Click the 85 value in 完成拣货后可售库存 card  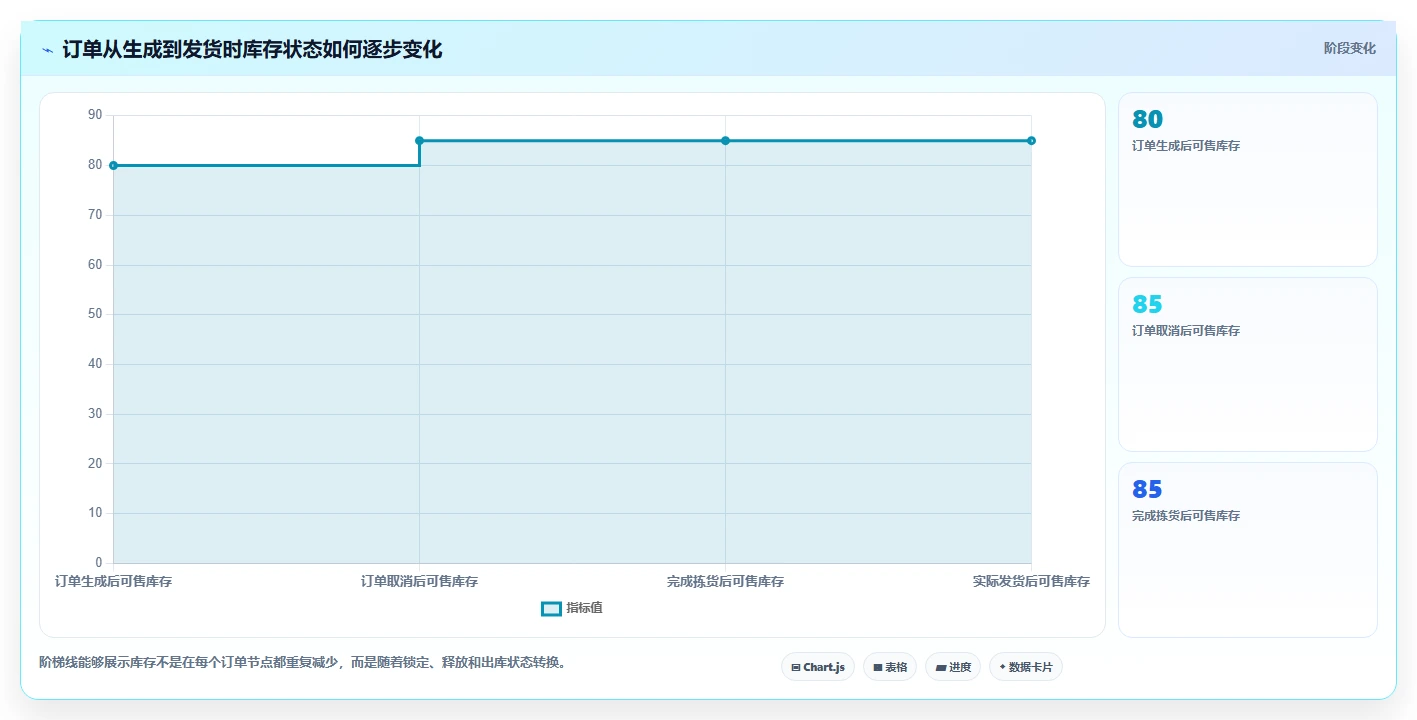pyautogui.click(x=1147, y=489)
